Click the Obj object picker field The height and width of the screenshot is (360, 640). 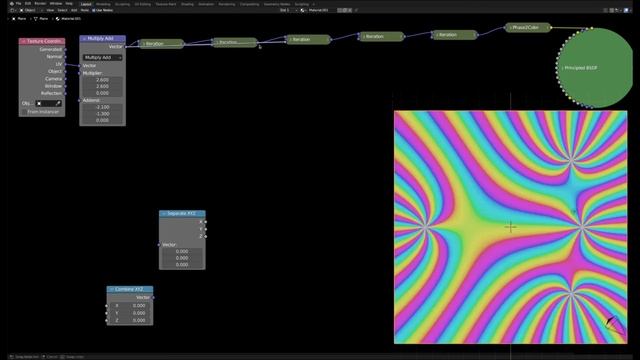coord(48,104)
